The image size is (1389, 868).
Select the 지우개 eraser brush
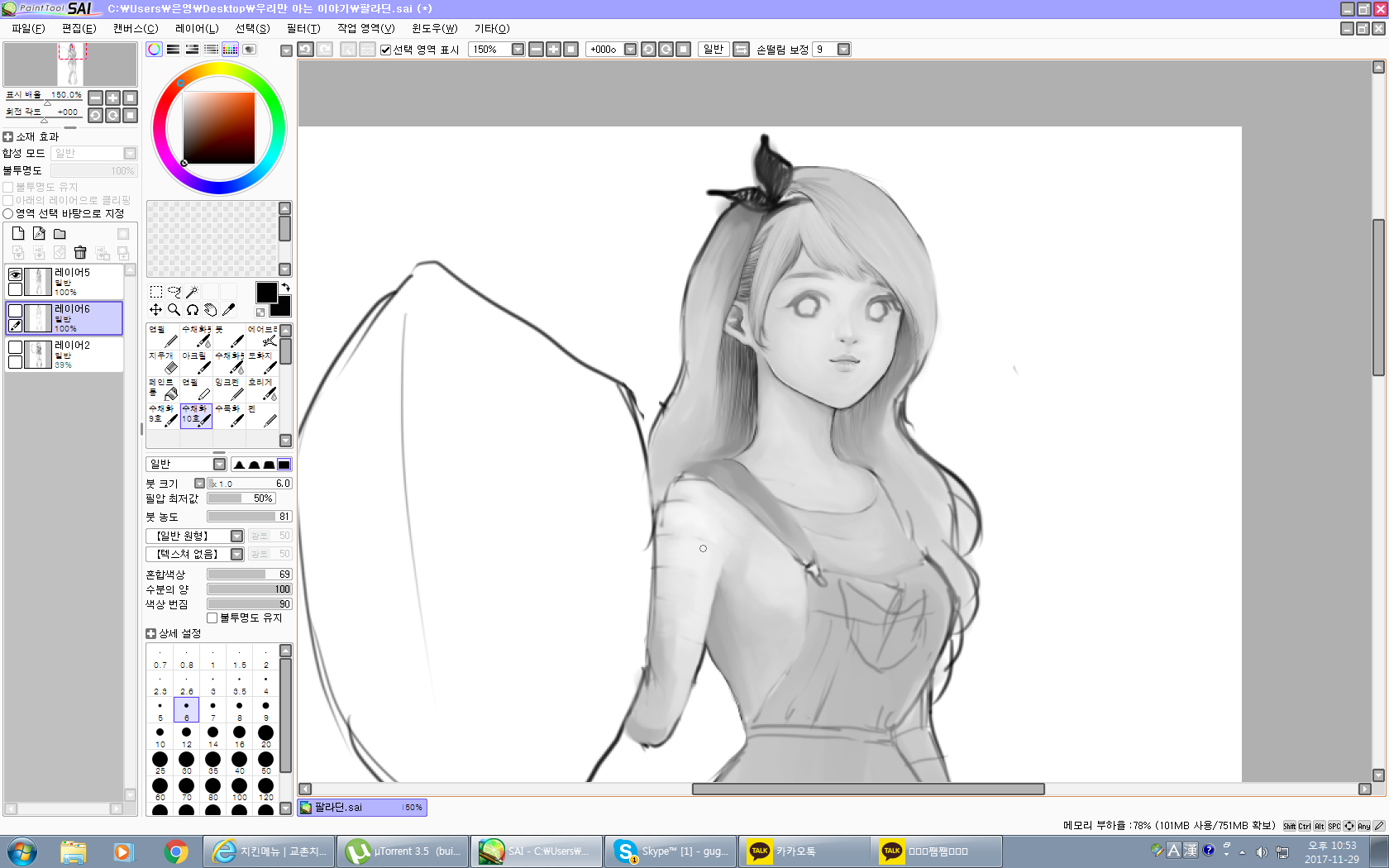tap(163, 362)
